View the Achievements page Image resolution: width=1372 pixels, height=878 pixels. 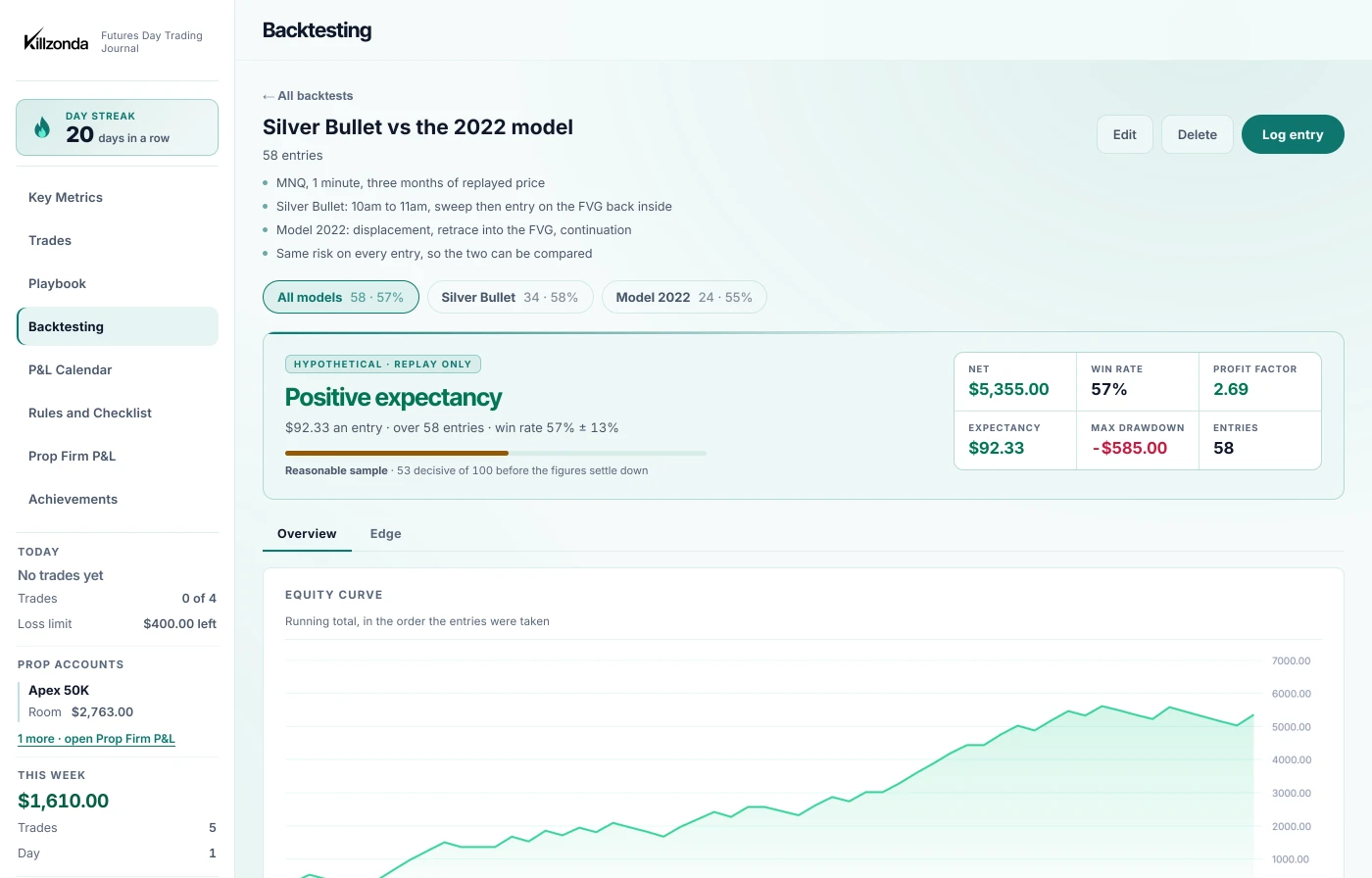(x=118, y=499)
